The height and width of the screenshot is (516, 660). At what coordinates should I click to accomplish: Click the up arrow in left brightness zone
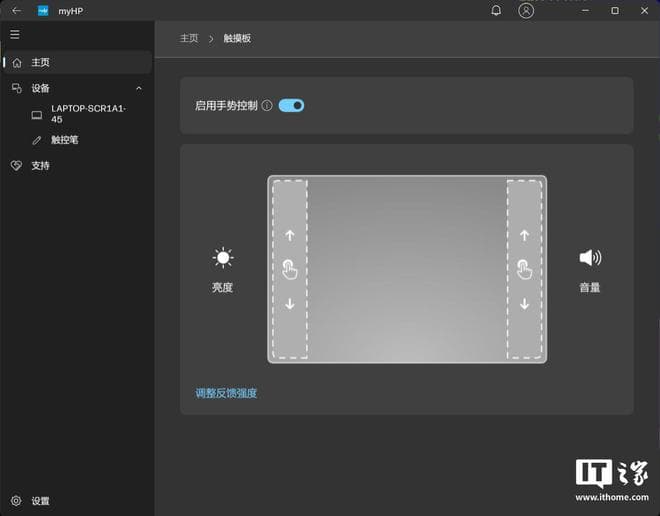tap(290, 236)
